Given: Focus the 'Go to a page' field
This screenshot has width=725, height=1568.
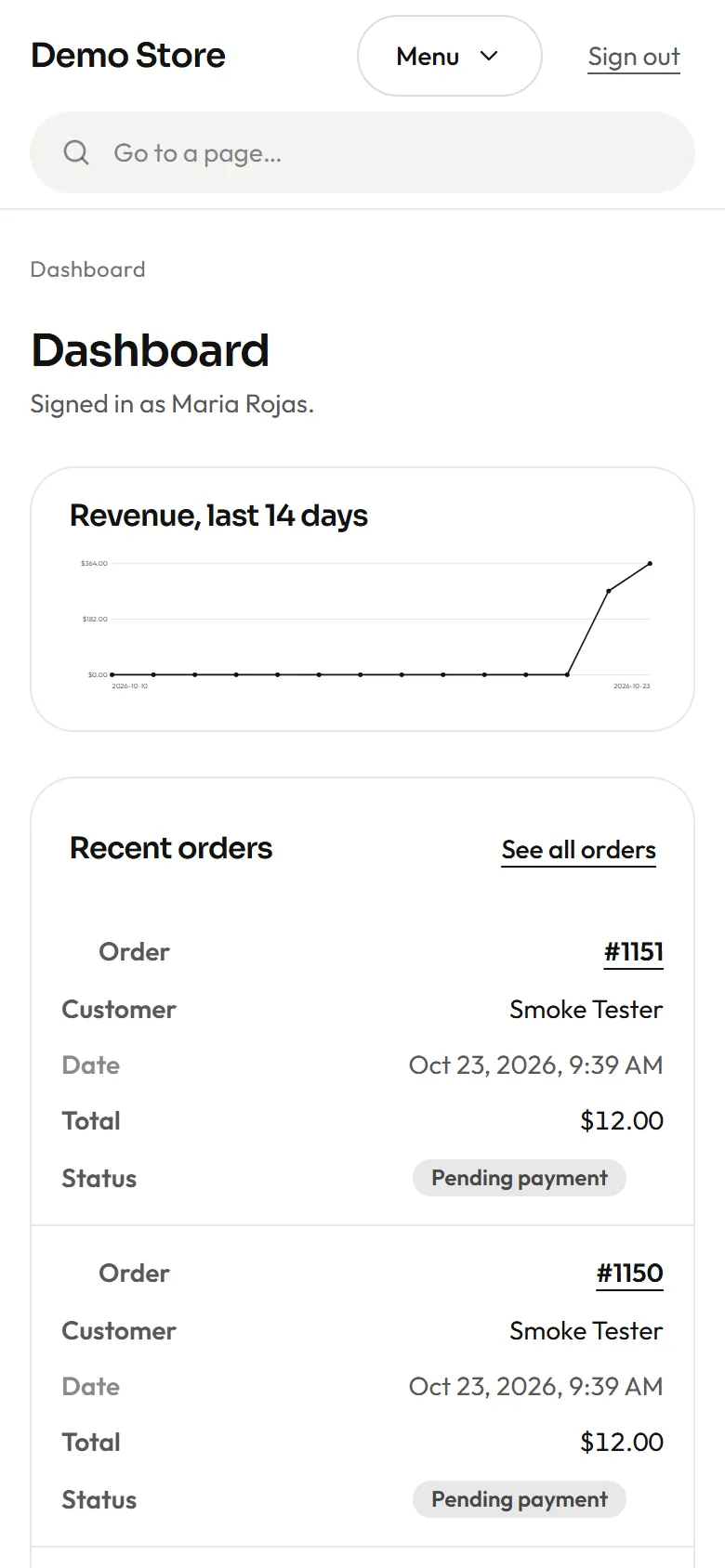Looking at the screenshot, I should [362, 152].
